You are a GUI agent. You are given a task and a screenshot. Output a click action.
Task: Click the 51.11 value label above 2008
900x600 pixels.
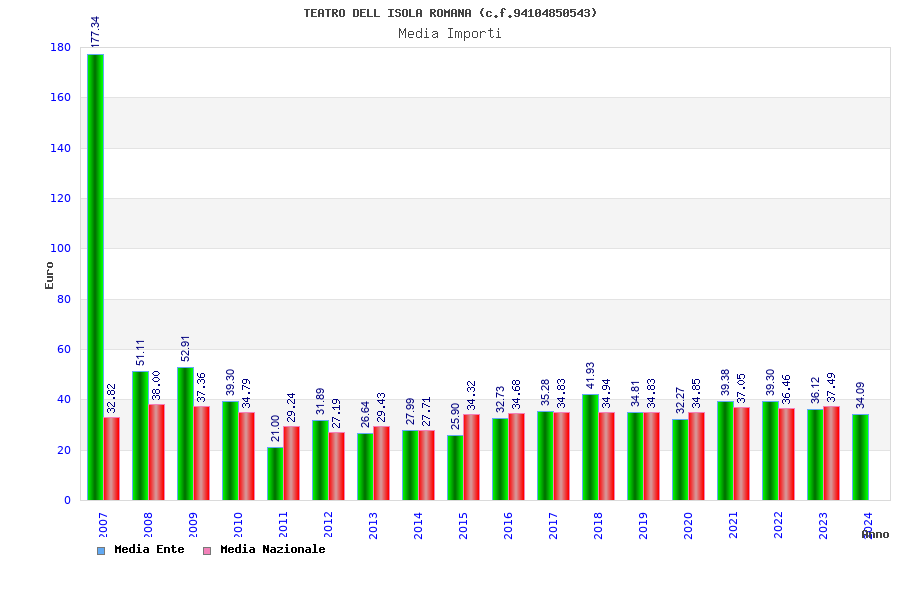pyautogui.click(x=141, y=353)
